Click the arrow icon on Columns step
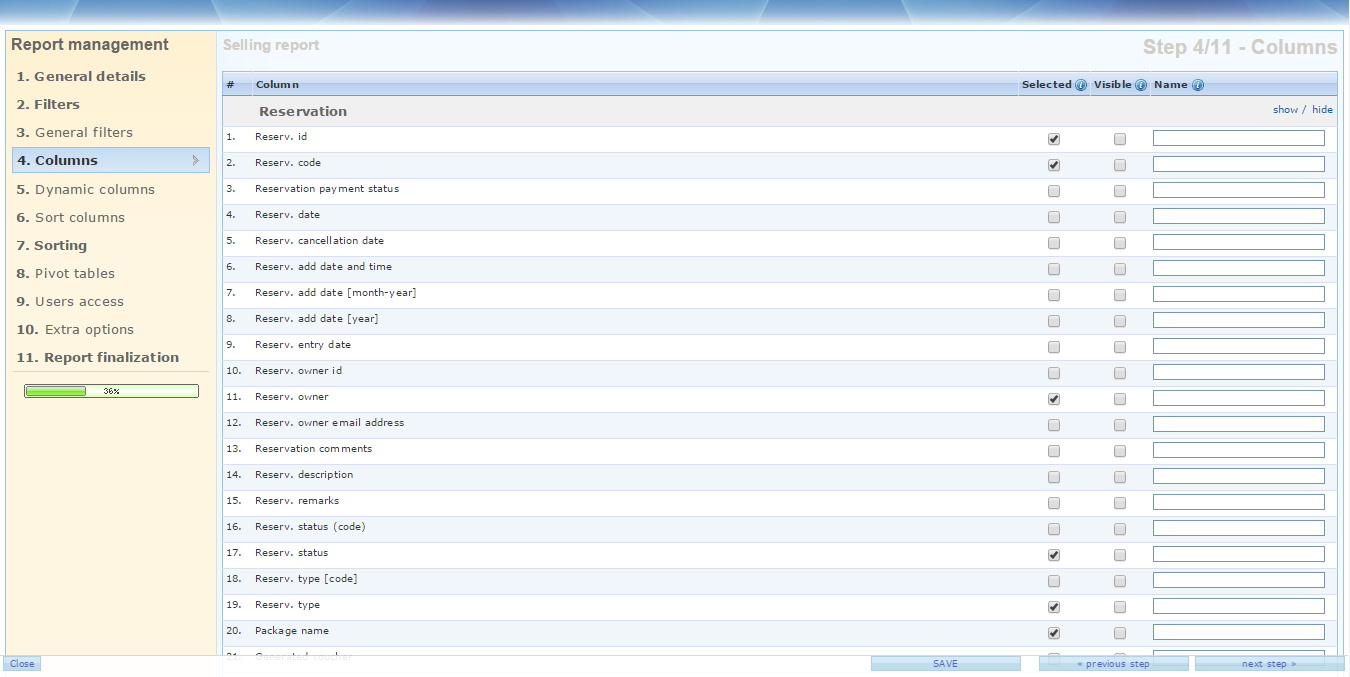1350x677 pixels. pos(195,160)
